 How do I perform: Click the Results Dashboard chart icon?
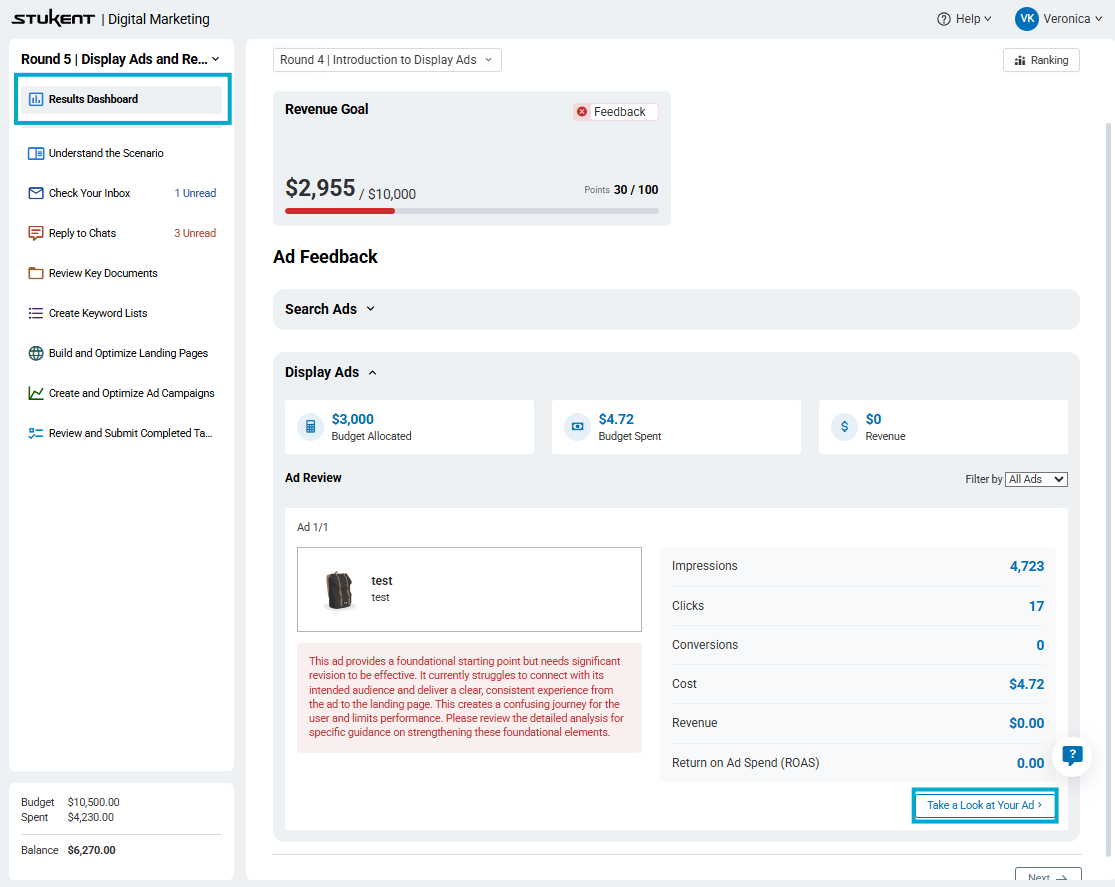coord(36,100)
